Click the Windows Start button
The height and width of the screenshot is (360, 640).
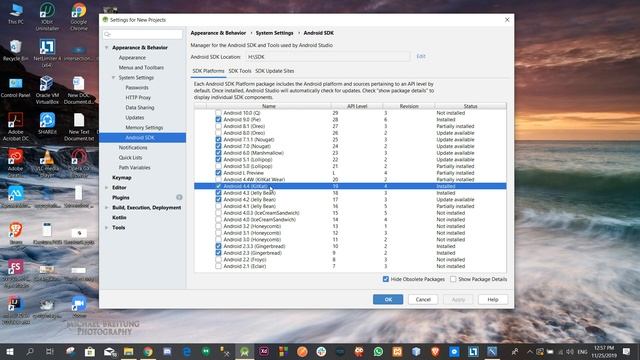[x=10, y=351]
